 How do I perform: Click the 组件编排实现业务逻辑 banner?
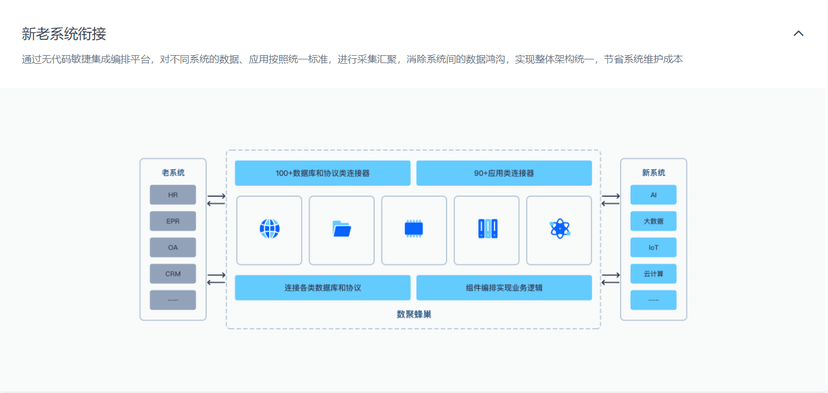pyautogui.click(x=504, y=288)
